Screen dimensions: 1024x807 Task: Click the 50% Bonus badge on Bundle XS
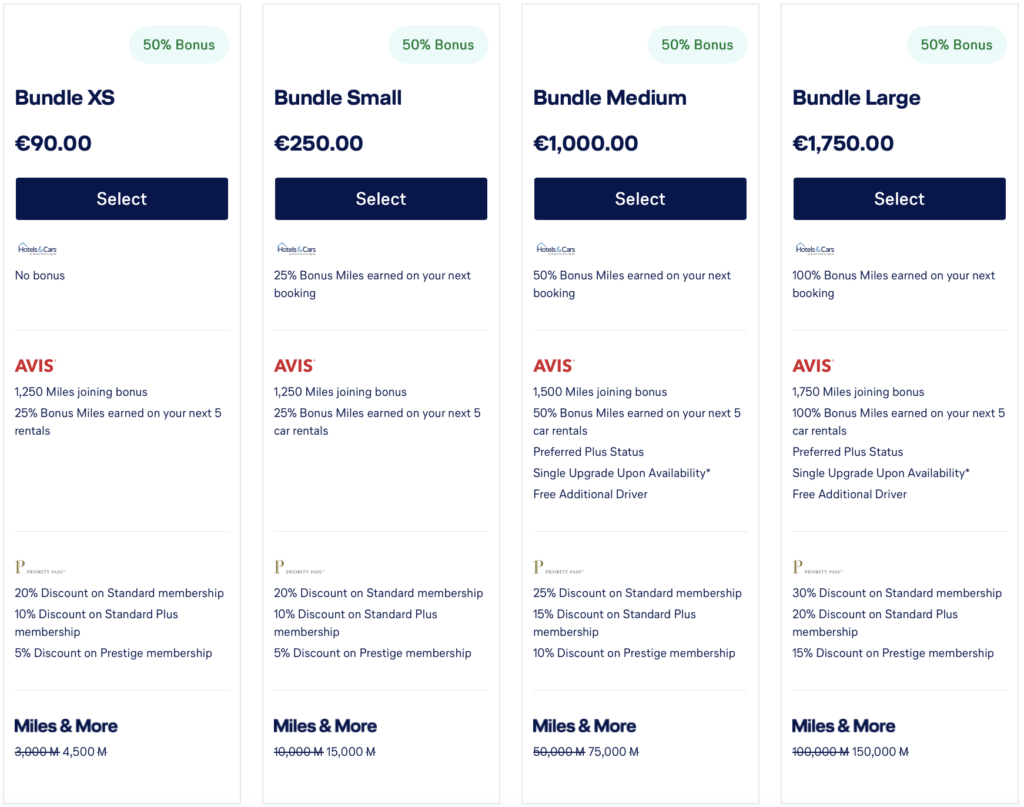tap(179, 45)
